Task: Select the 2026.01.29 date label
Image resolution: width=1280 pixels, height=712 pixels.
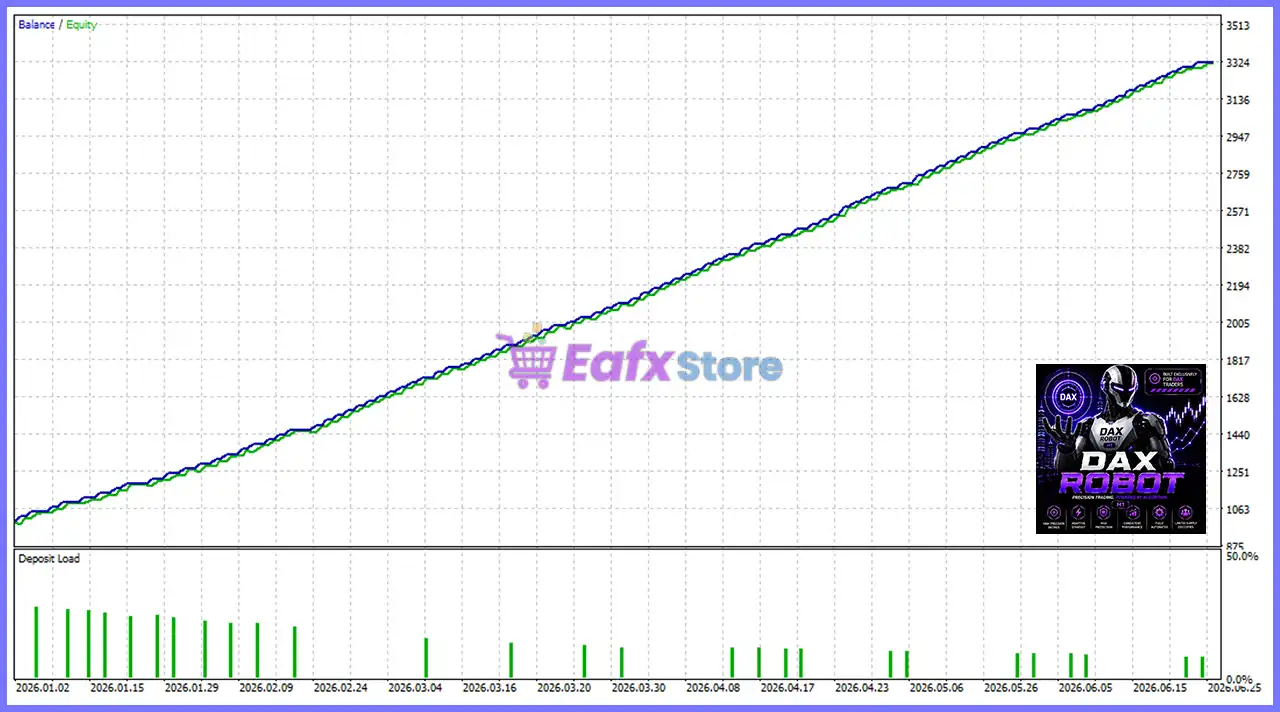Action: tap(192, 689)
